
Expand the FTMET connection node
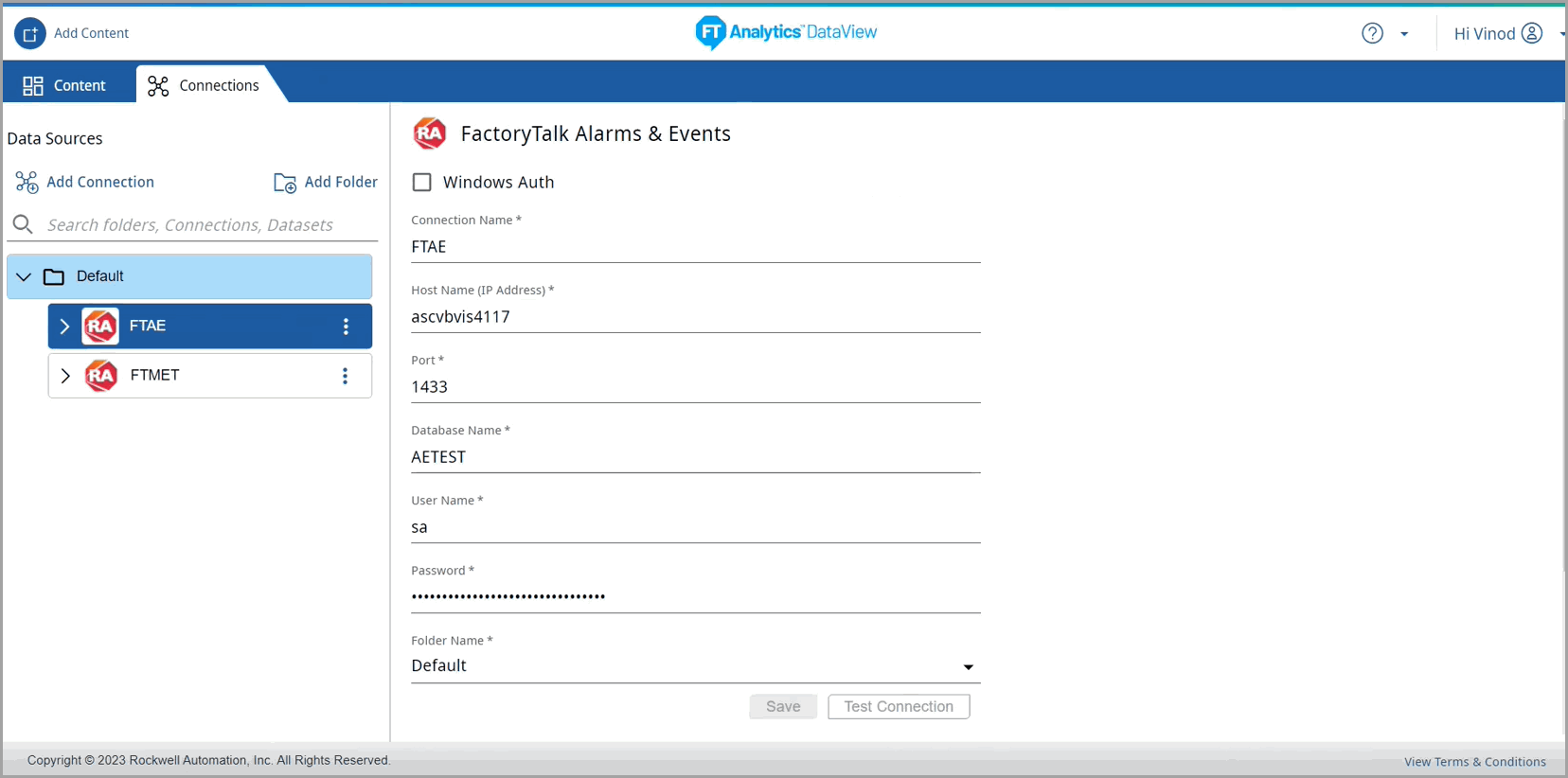tap(64, 376)
